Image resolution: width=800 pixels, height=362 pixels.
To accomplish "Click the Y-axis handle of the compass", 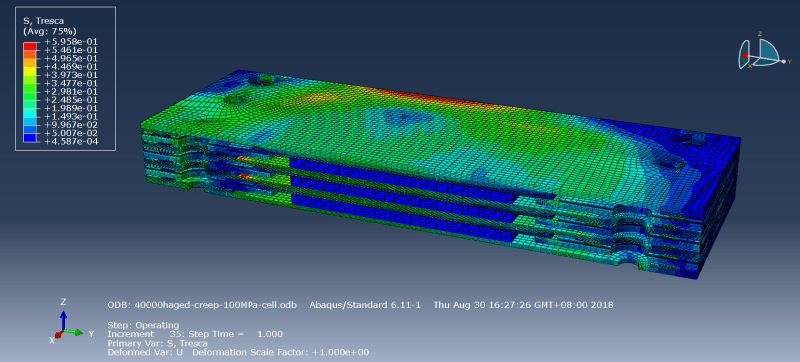I will click(x=784, y=62).
